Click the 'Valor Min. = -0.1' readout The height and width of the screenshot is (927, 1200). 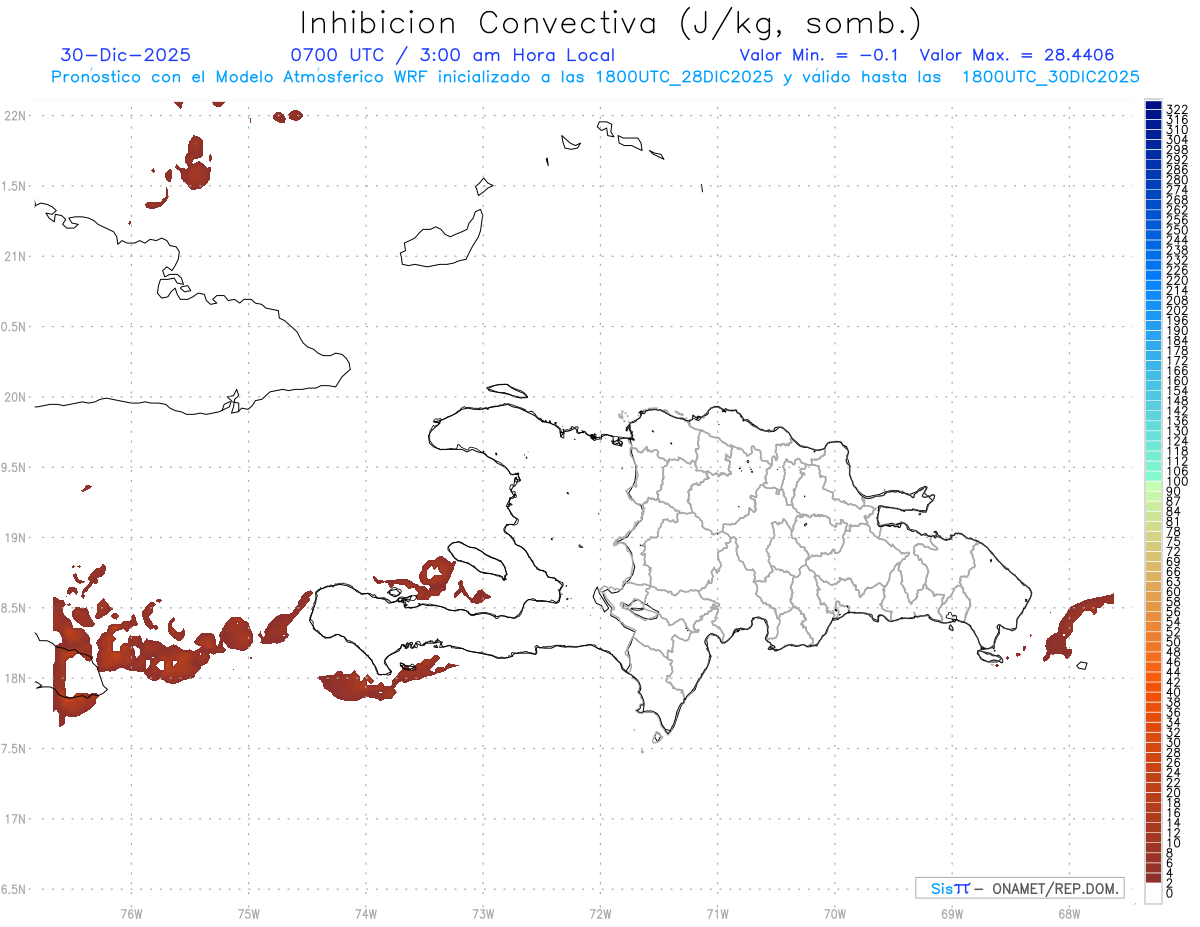click(x=819, y=56)
